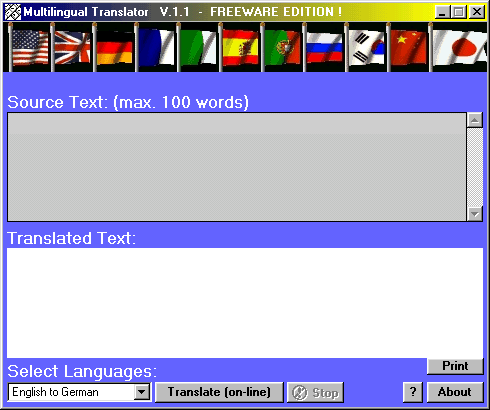This screenshot has width=490, height=410.
Task: Print the translated text
Action: (455, 366)
